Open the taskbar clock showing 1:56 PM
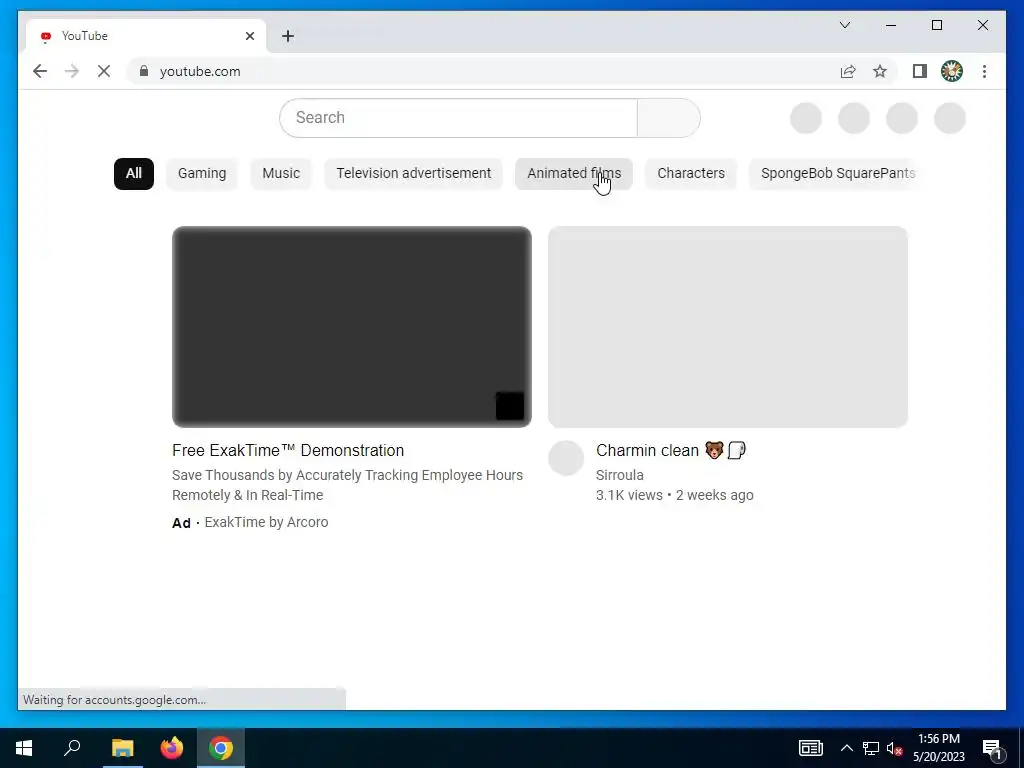The image size is (1024, 768). pos(938,748)
